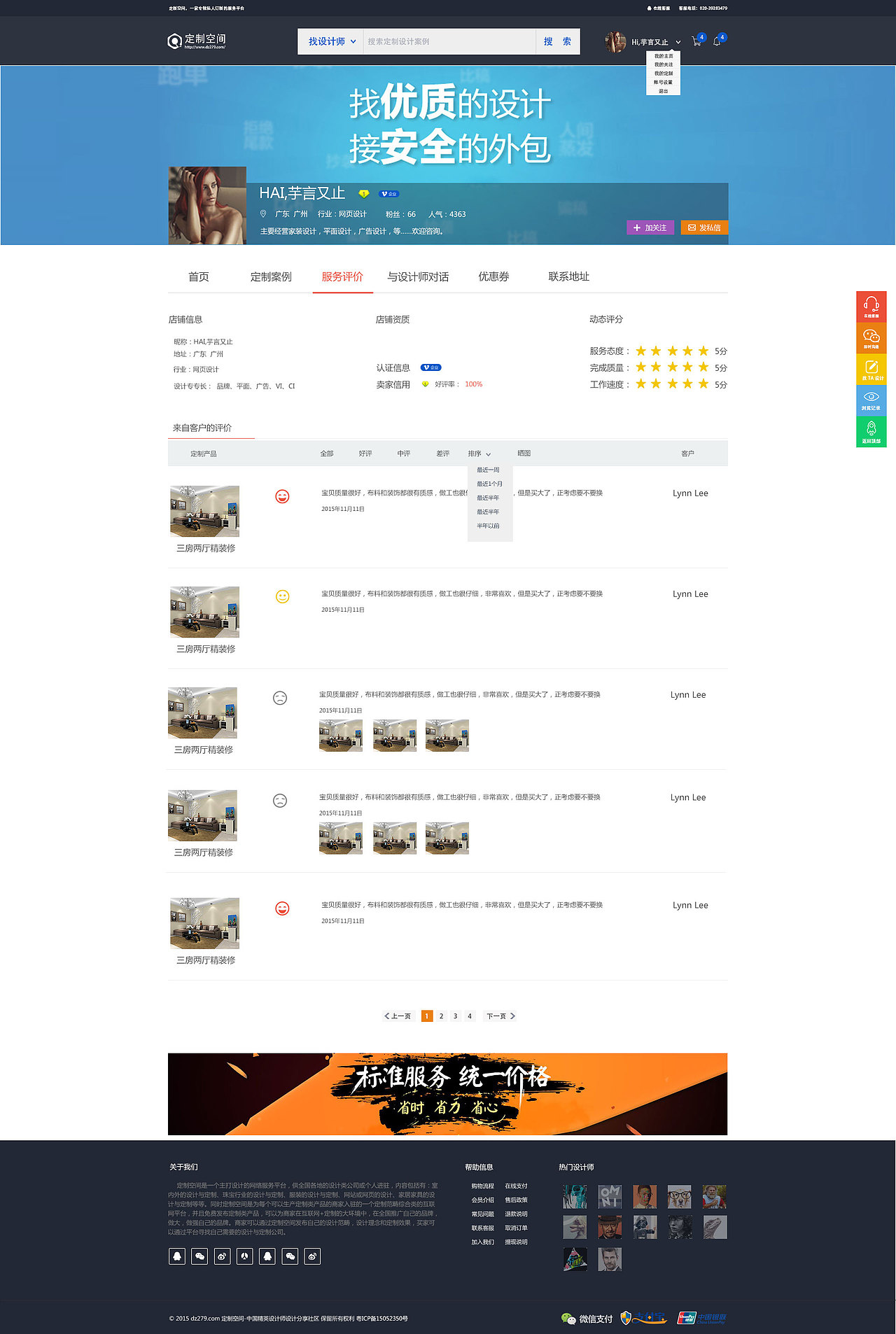Click the yellow diamond badge beside name
This screenshot has height=1334, width=896.
[363, 194]
